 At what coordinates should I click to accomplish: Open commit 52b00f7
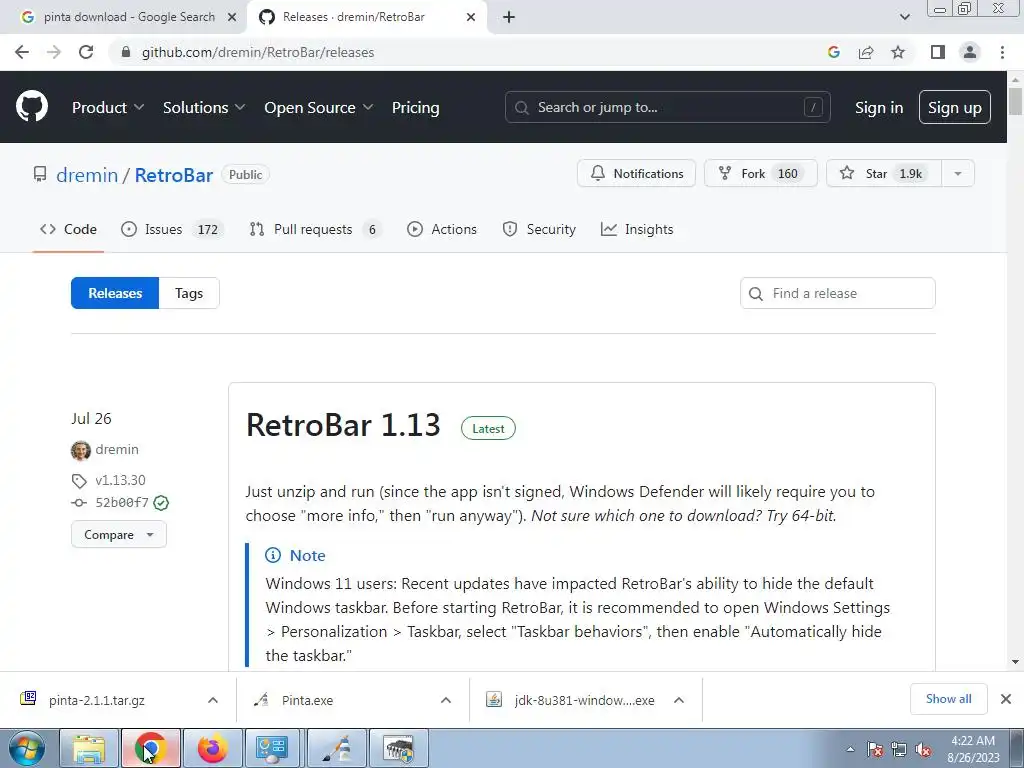click(121, 502)
